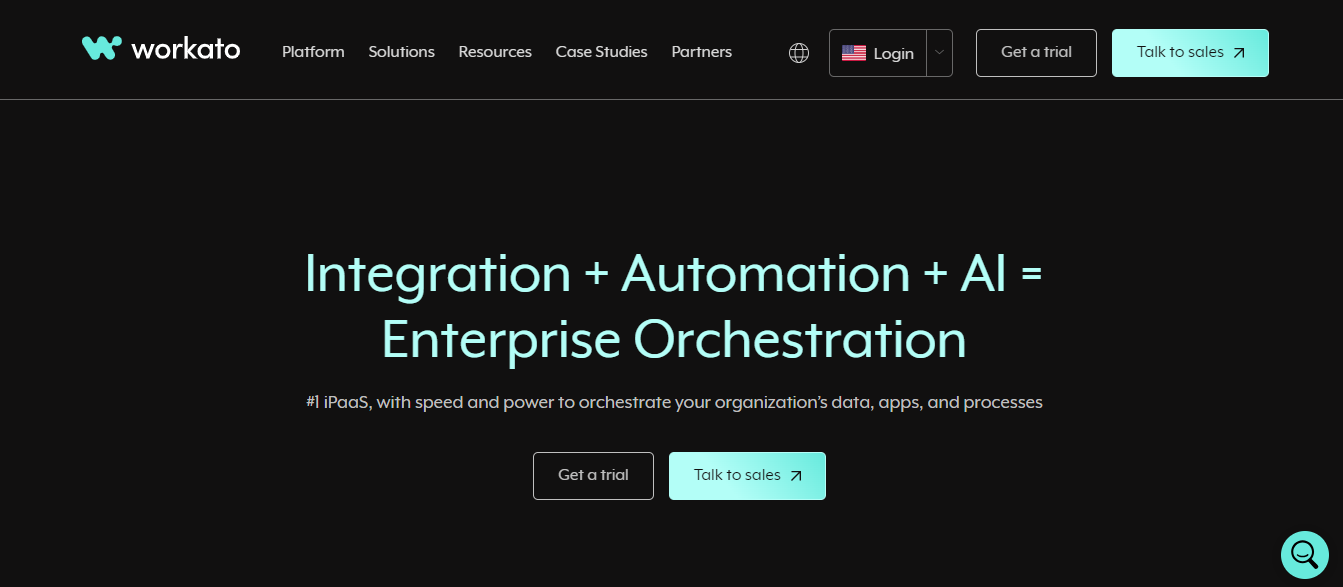Open the magnifying glass search bubble

point(1304,554)
